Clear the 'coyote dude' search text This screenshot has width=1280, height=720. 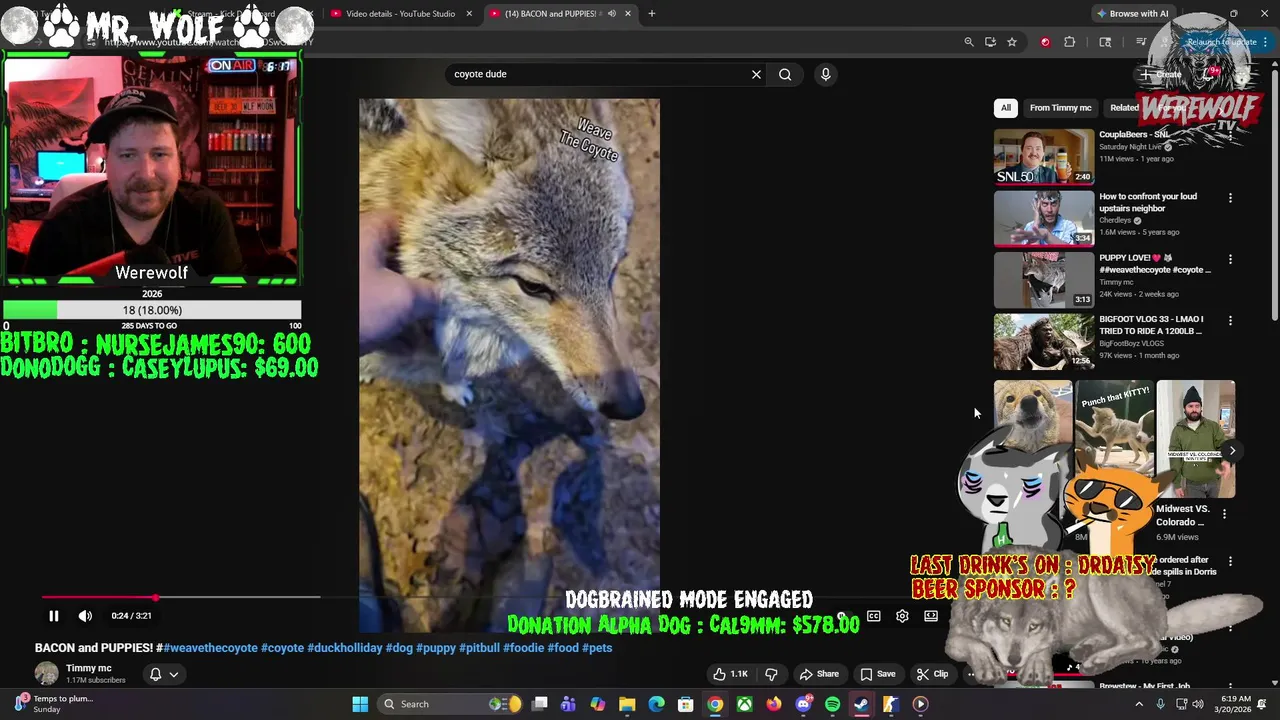click(x=756, y=74)
